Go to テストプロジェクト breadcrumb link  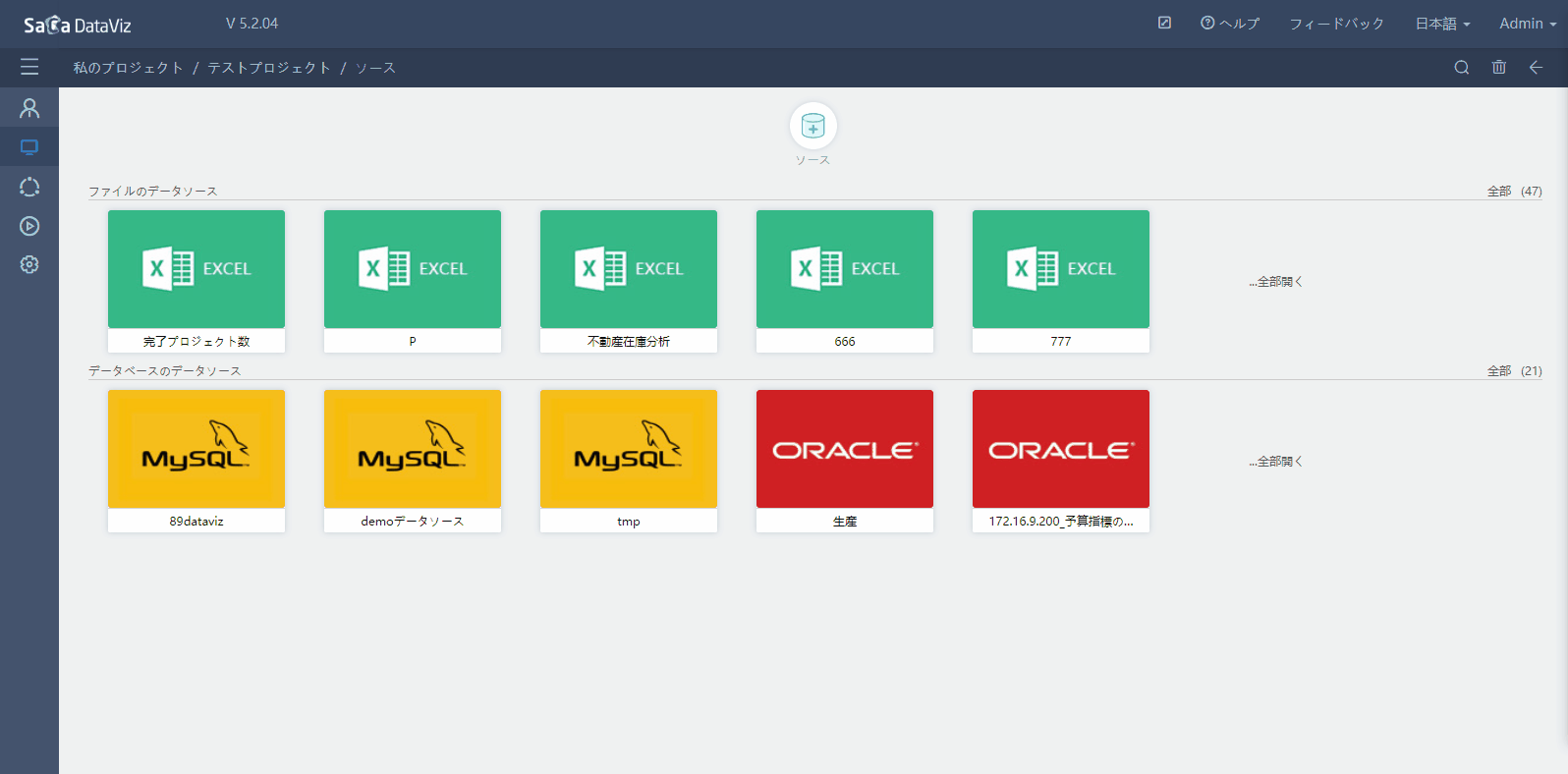click(269, 68)
